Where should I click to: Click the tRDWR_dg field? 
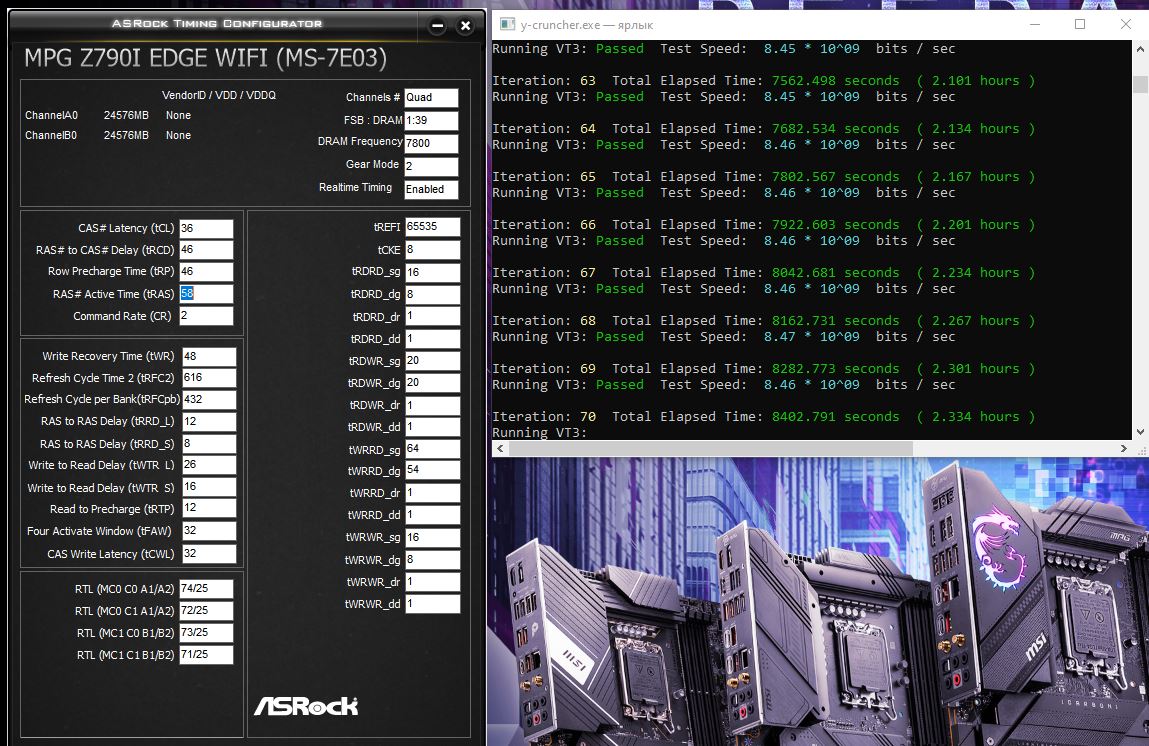(432, 383)
